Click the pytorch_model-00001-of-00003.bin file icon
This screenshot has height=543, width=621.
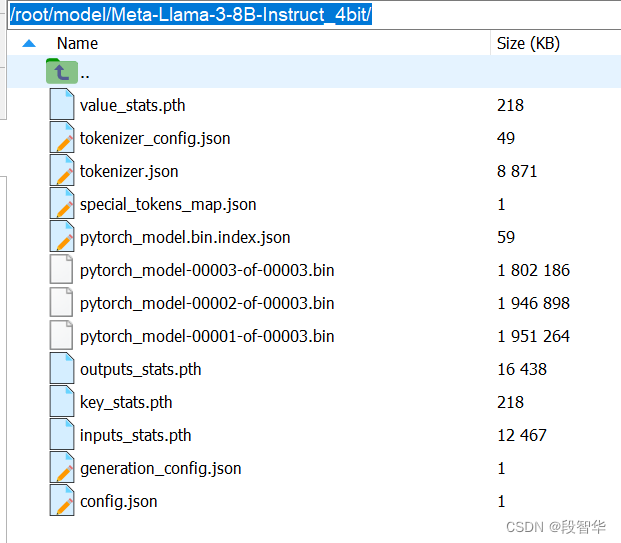pos(61,335)
